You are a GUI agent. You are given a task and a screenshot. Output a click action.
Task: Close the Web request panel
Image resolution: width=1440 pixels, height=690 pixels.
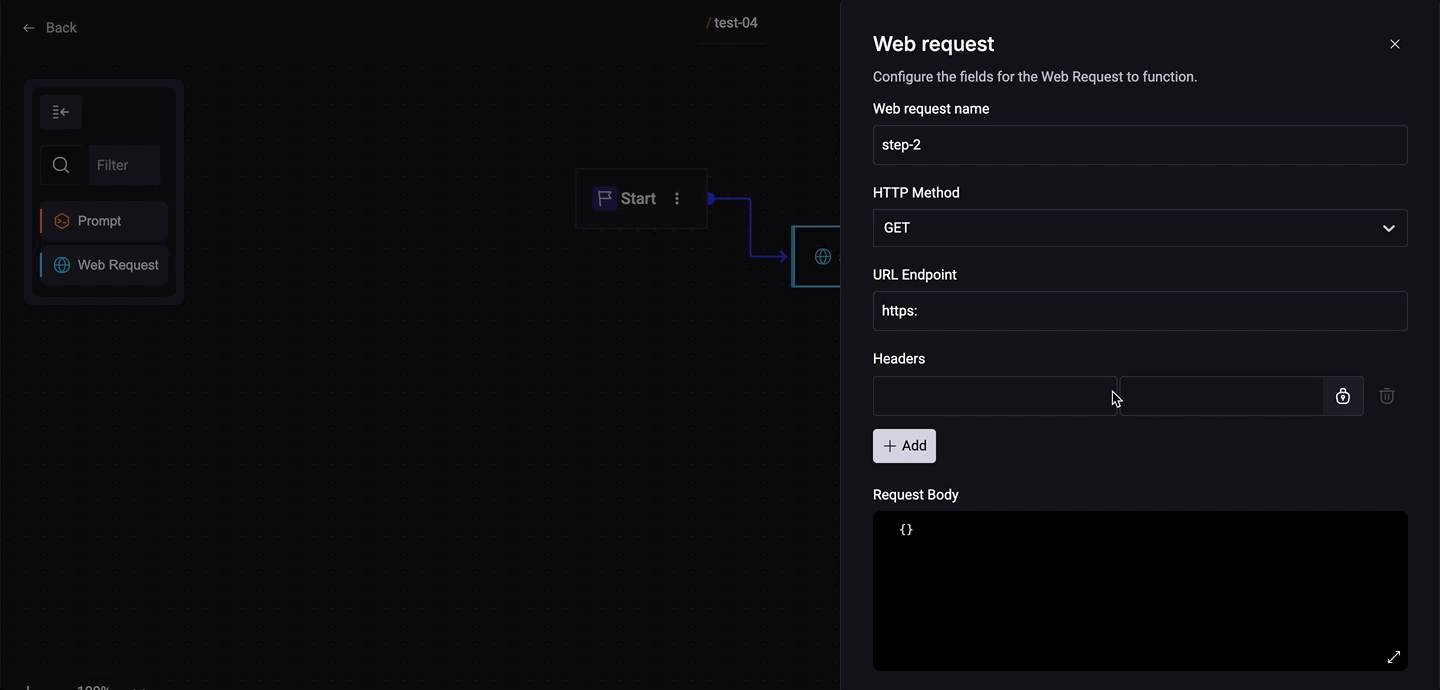point(1394,44)
